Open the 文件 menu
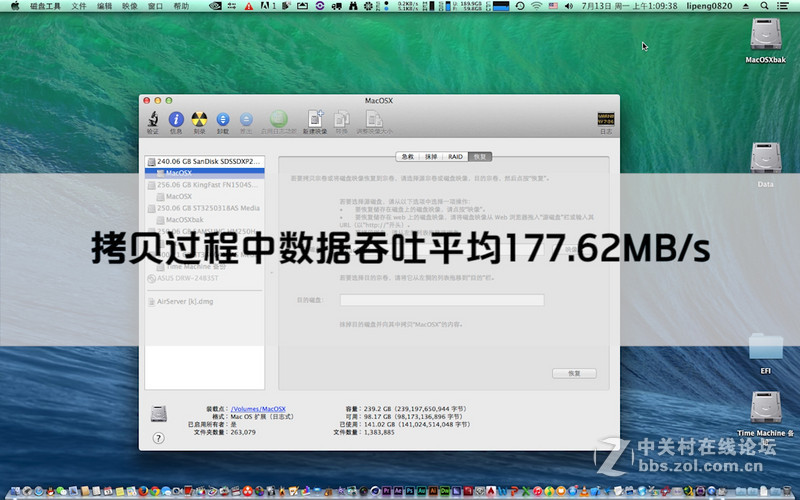Viewport: 800px width, 500px height. (79, 6)
